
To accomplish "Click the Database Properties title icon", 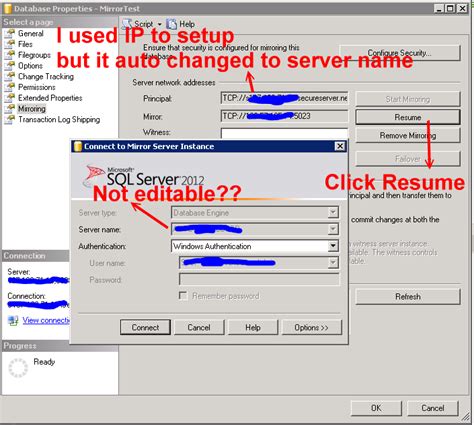I will pos(7,8).
